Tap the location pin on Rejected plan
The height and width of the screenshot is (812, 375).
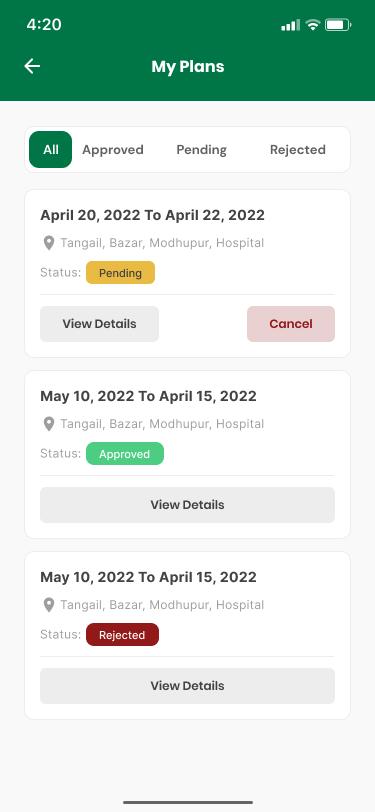click(x=49, y=605)
